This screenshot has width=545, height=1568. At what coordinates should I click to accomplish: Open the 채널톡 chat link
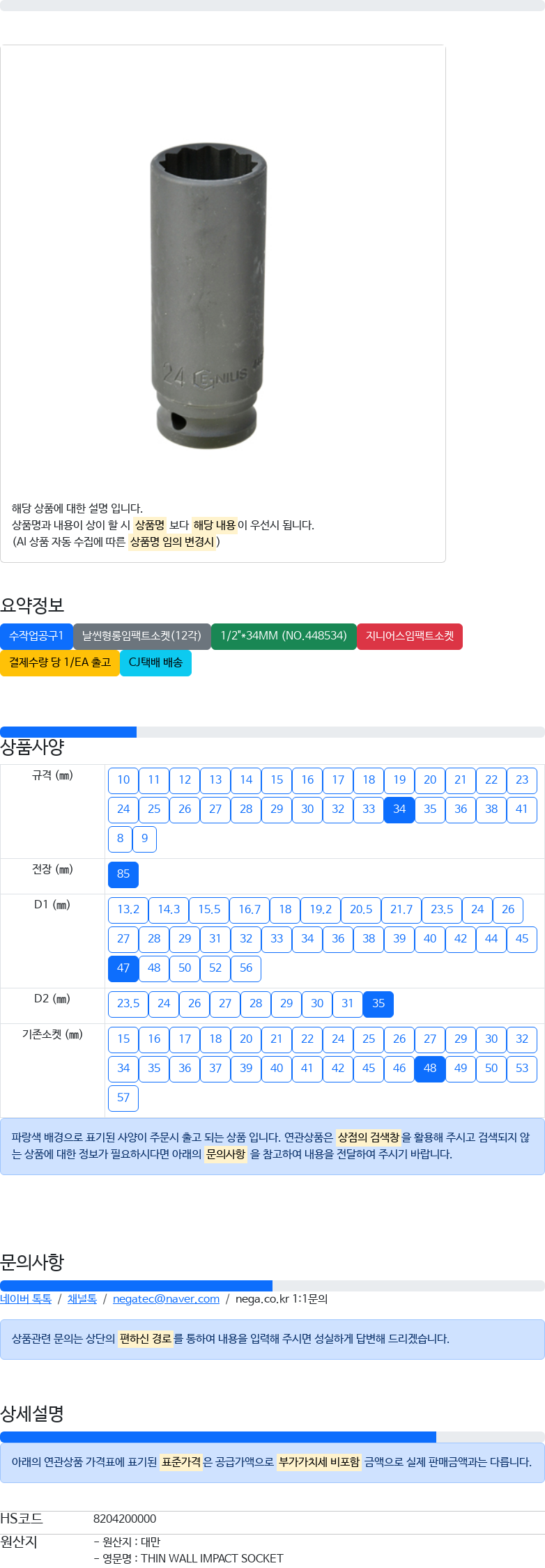pos(82,1299)
